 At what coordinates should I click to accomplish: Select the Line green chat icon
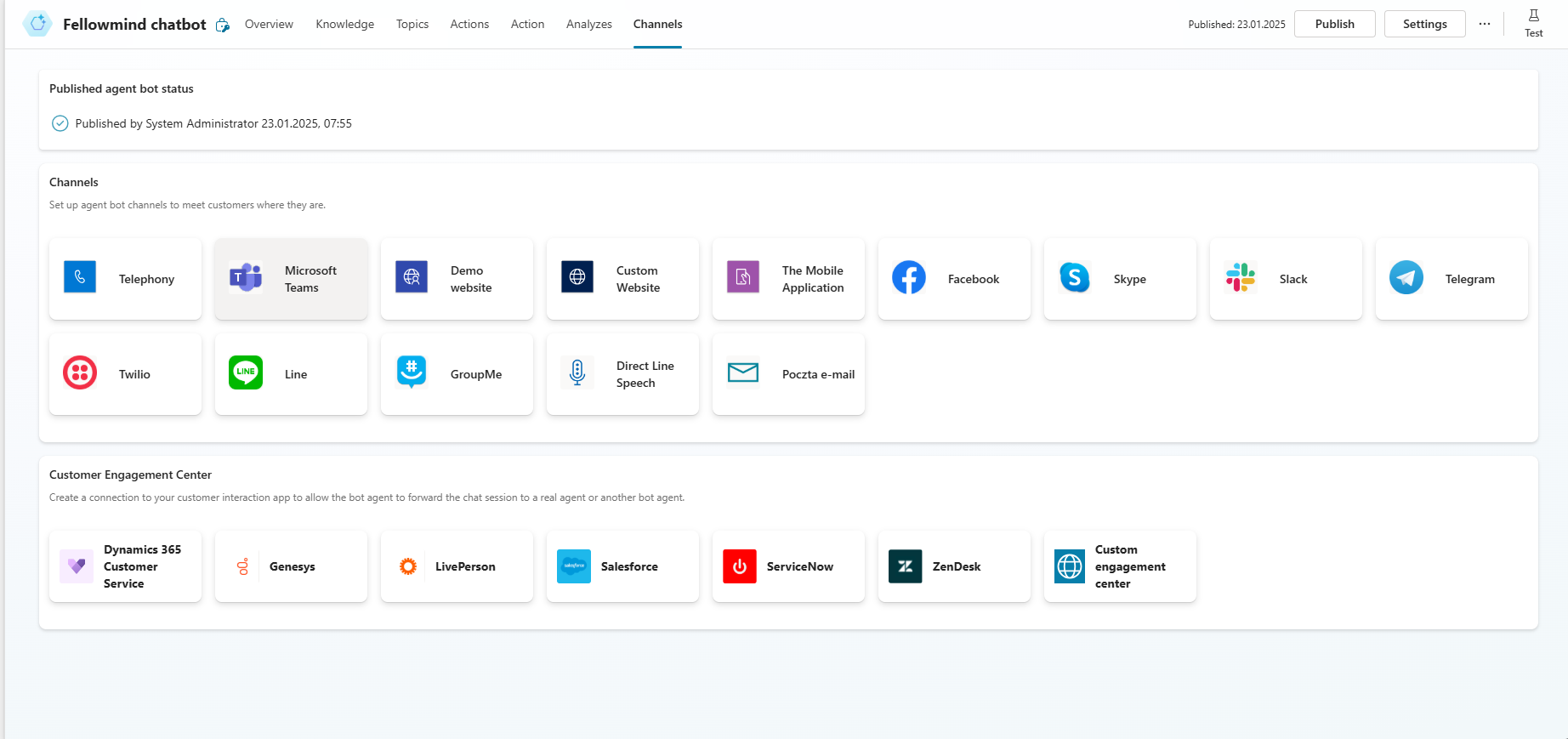click(246, 372)
